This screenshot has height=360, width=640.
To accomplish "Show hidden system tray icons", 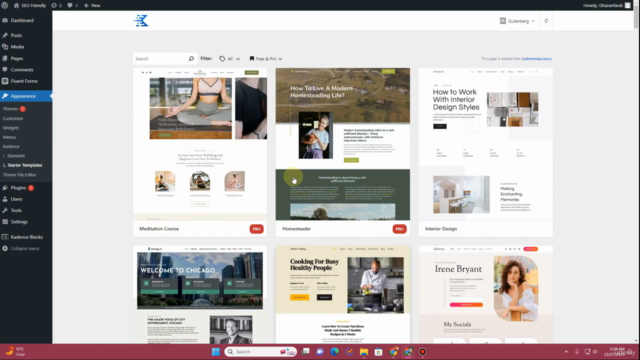I will (x=566, y=352).
